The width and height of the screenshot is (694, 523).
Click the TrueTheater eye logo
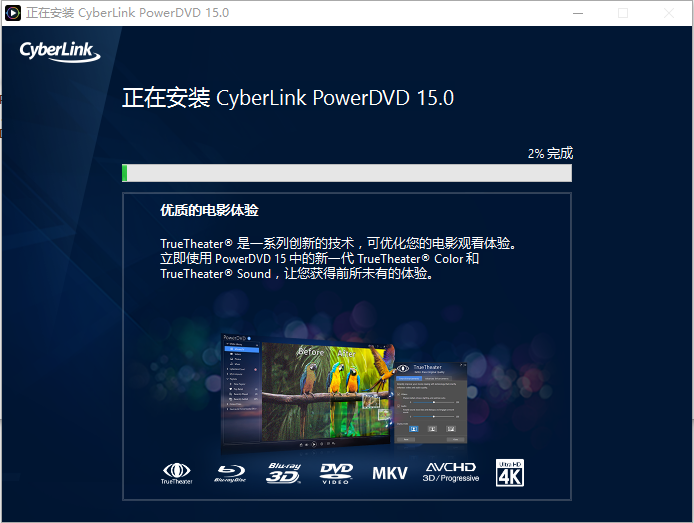tap(176, 471)
